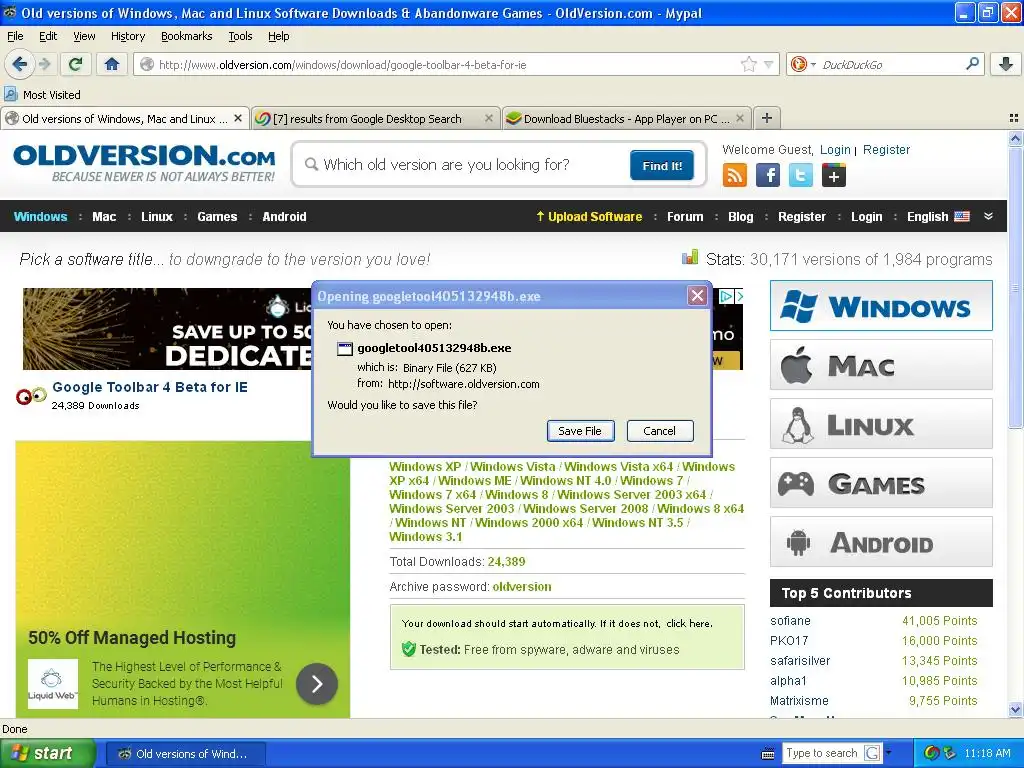The image size is (1024, 768).
Task: Select Linux in the site navigation
Action: click(157, 216)
